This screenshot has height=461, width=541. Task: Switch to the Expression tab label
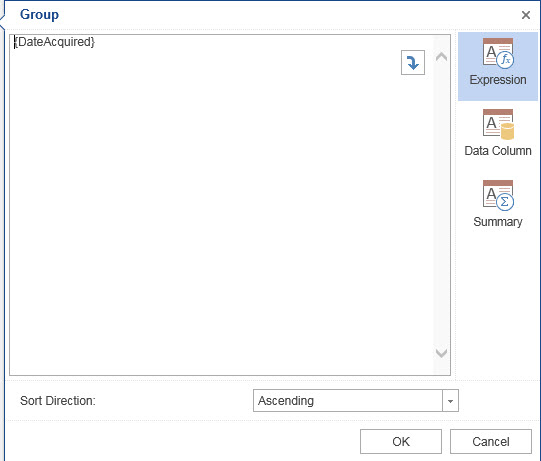click(x=498, y=80)
